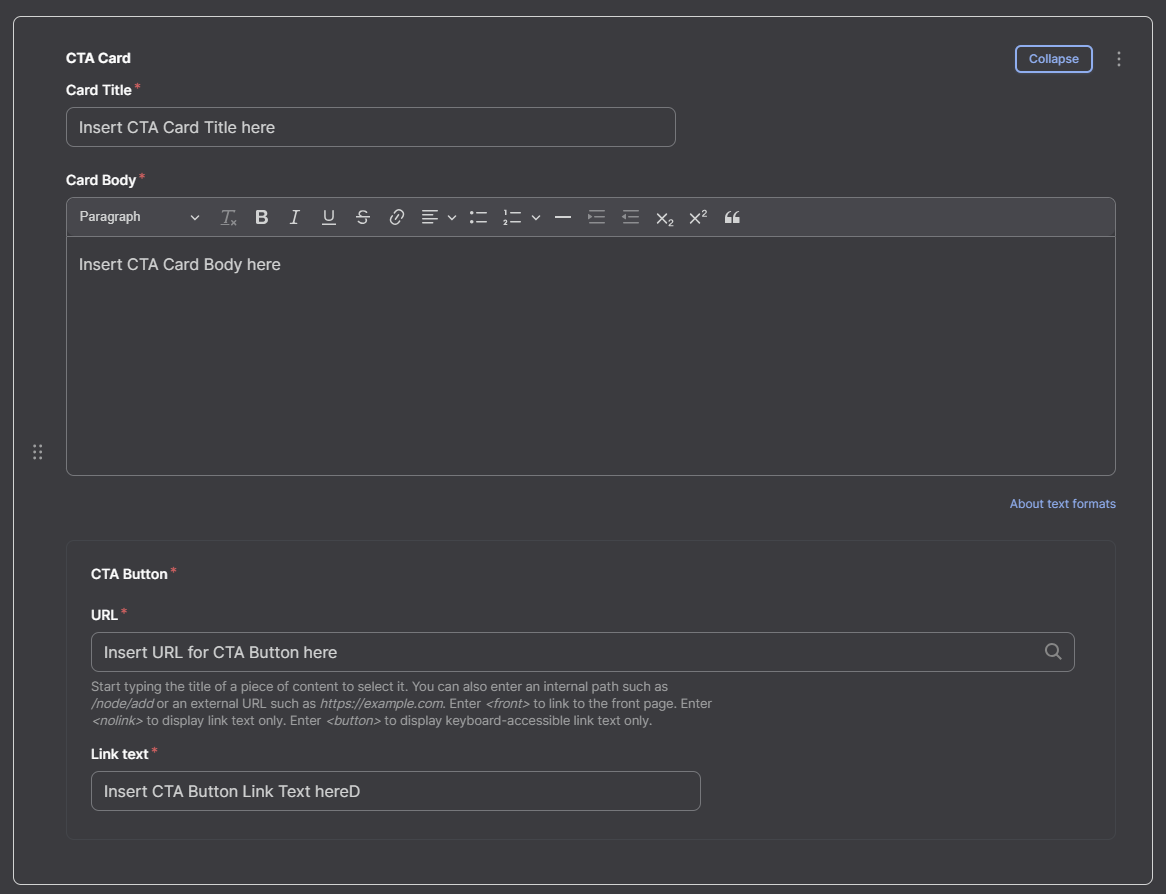The width and height of the screenshot is (1166, 894).
Task: Open the numbered list style dropdown arrow
Action: pyautogui.click(x=535, y=218)
